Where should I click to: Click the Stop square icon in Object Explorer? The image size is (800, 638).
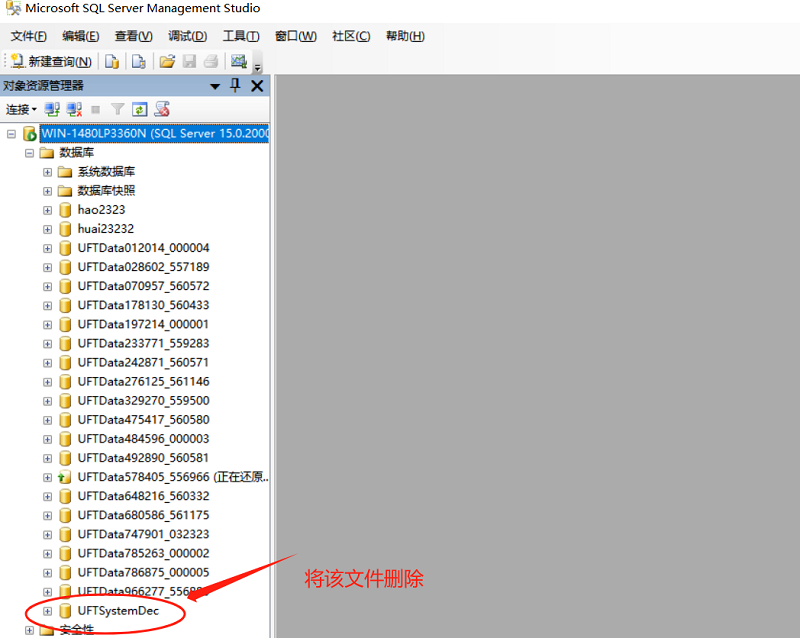pos(95,109)
